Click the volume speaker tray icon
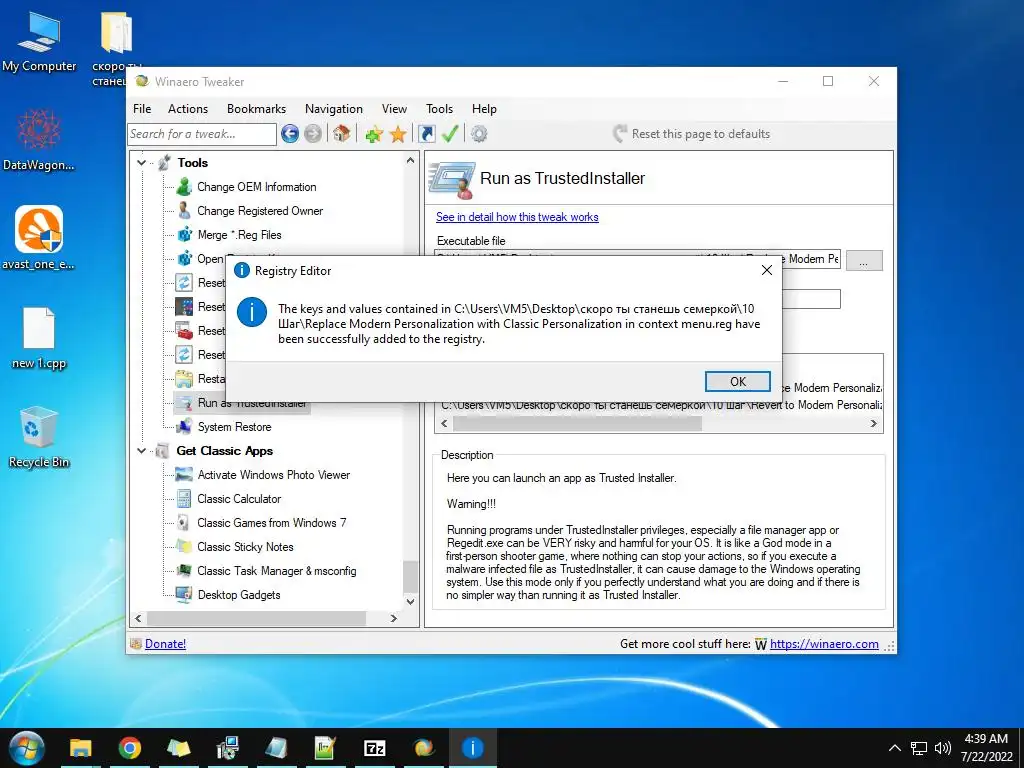 [942, 748]
